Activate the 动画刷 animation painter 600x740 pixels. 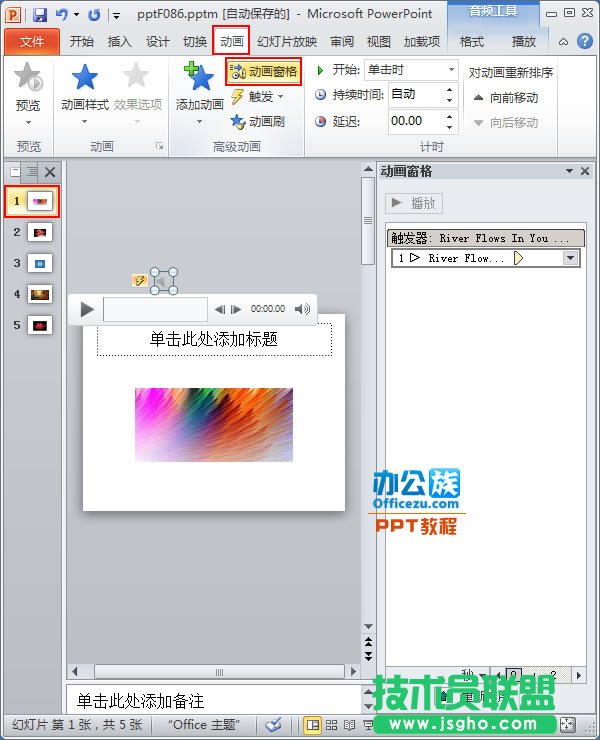point(258,122)
